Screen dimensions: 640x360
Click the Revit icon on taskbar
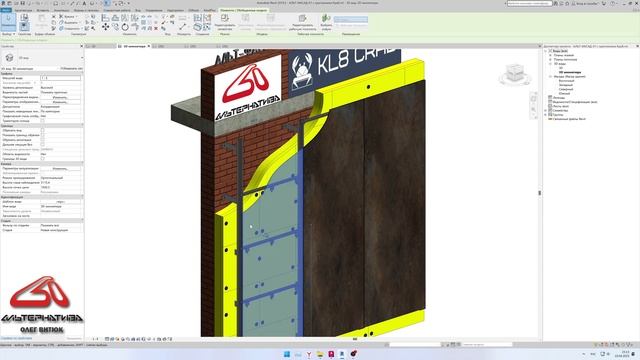tap(342, 354)
